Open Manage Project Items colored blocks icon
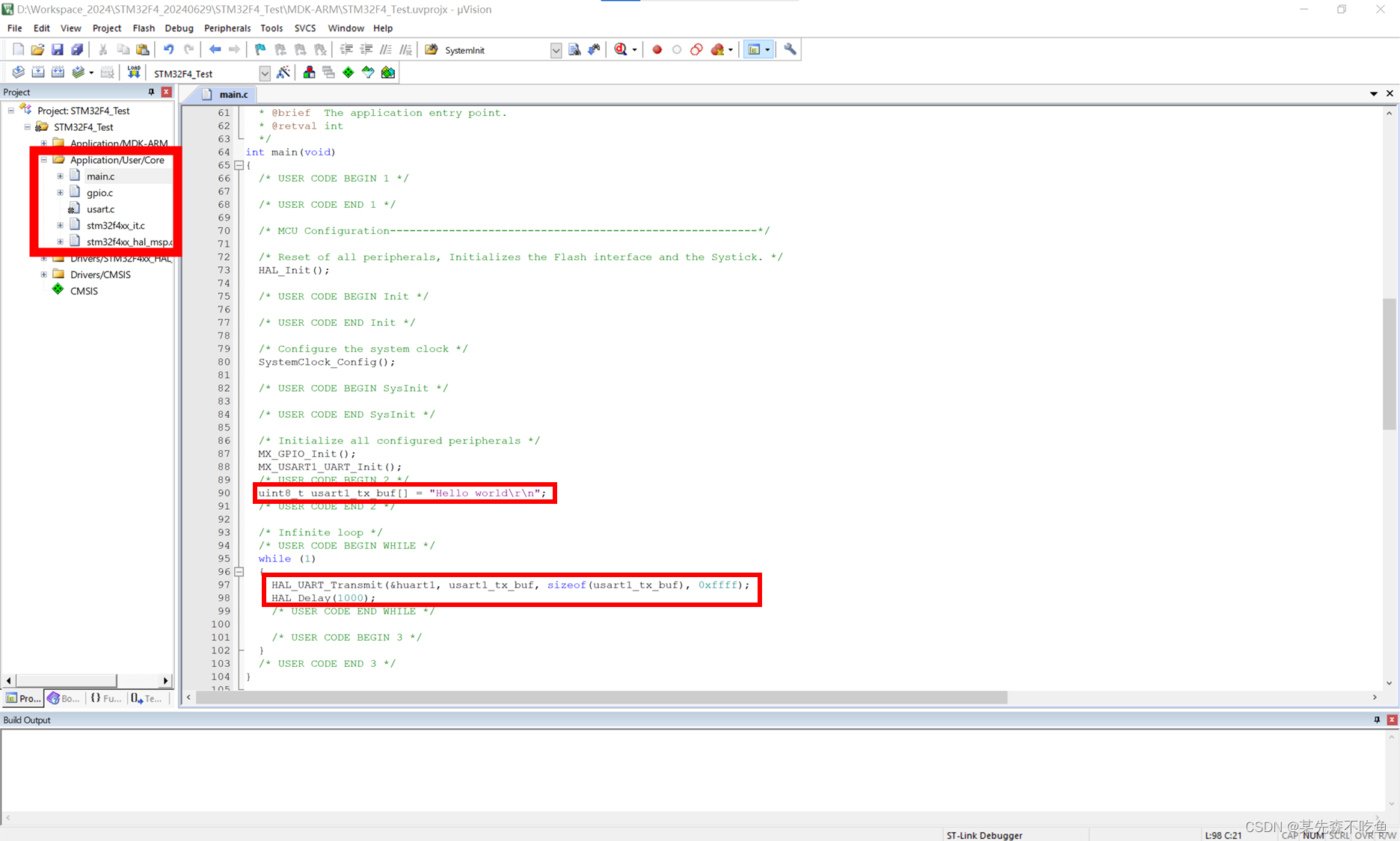The image size is (1400, 841). [x=309, y=73]
